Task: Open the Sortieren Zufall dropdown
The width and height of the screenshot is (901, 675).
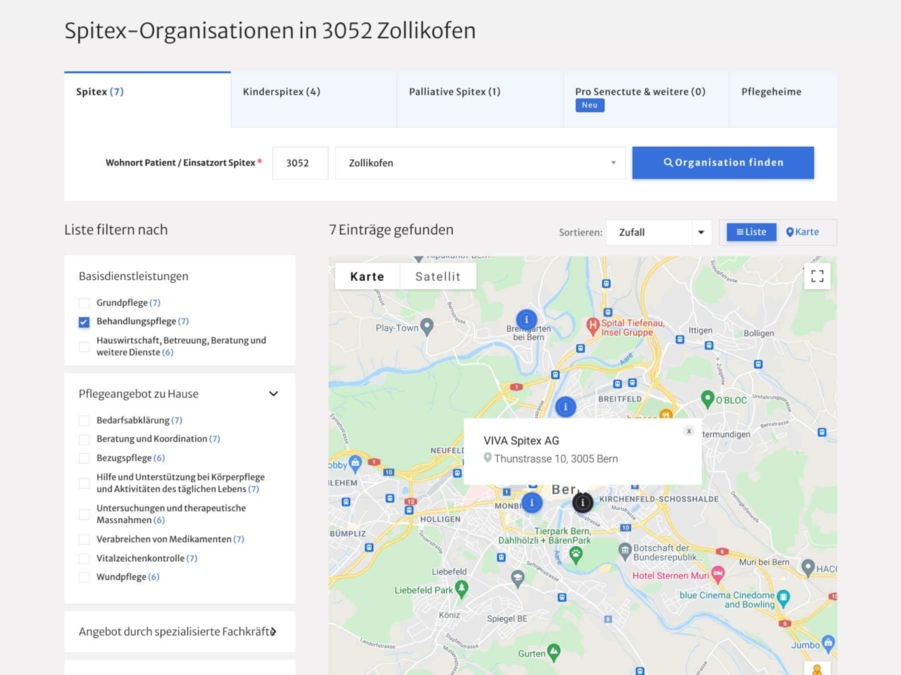Action: [x=658, y=232]
